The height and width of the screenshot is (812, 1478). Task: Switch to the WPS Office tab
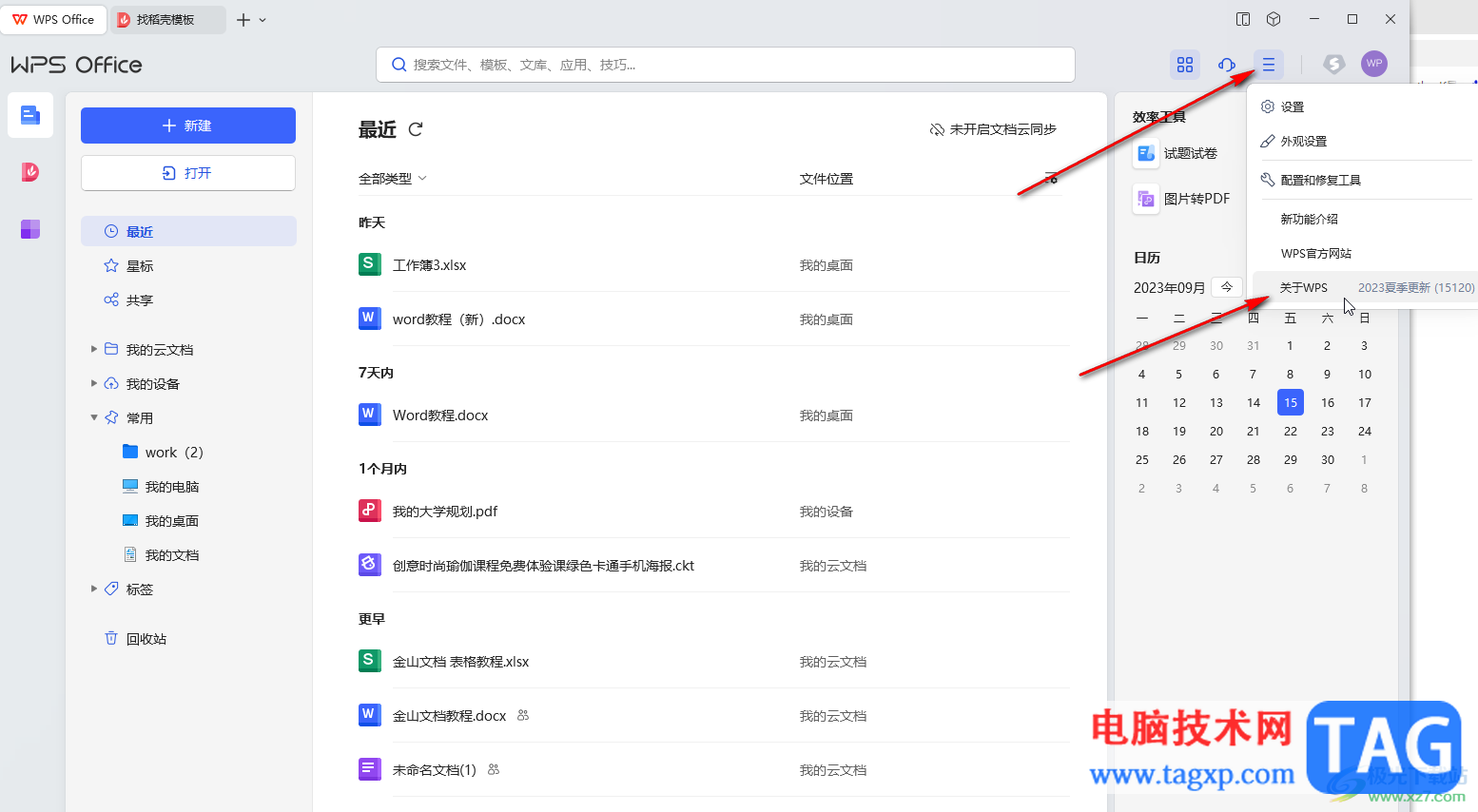coord(54,19)
